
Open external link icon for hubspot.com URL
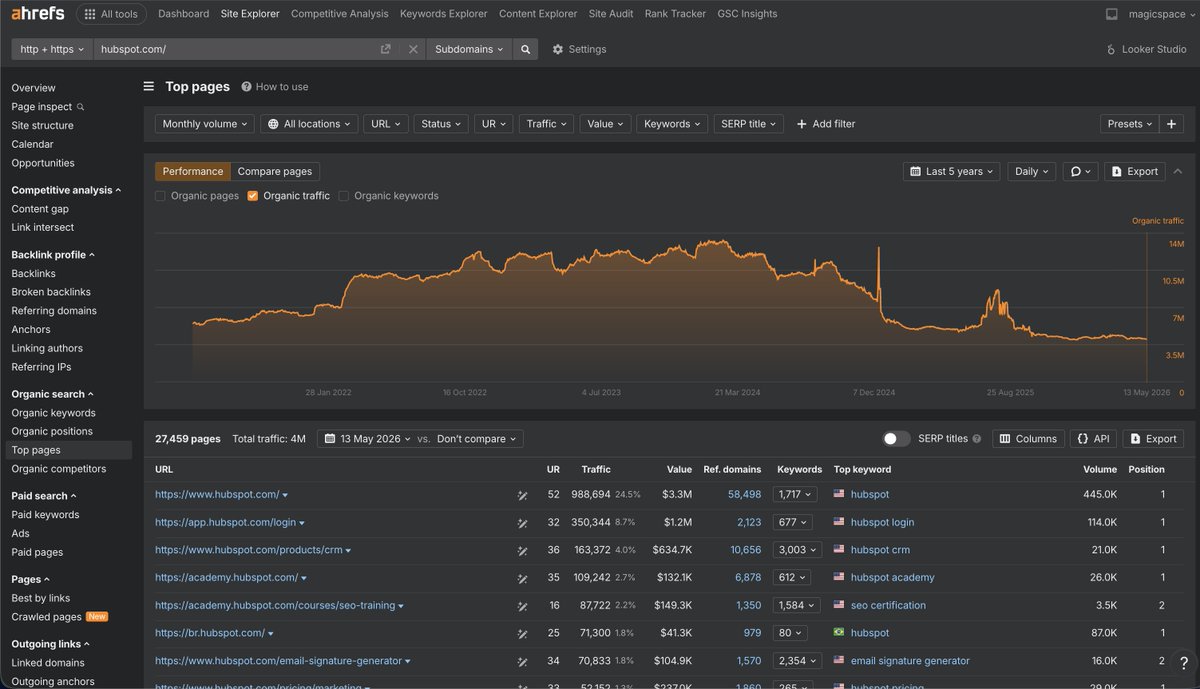pos(386,49)
